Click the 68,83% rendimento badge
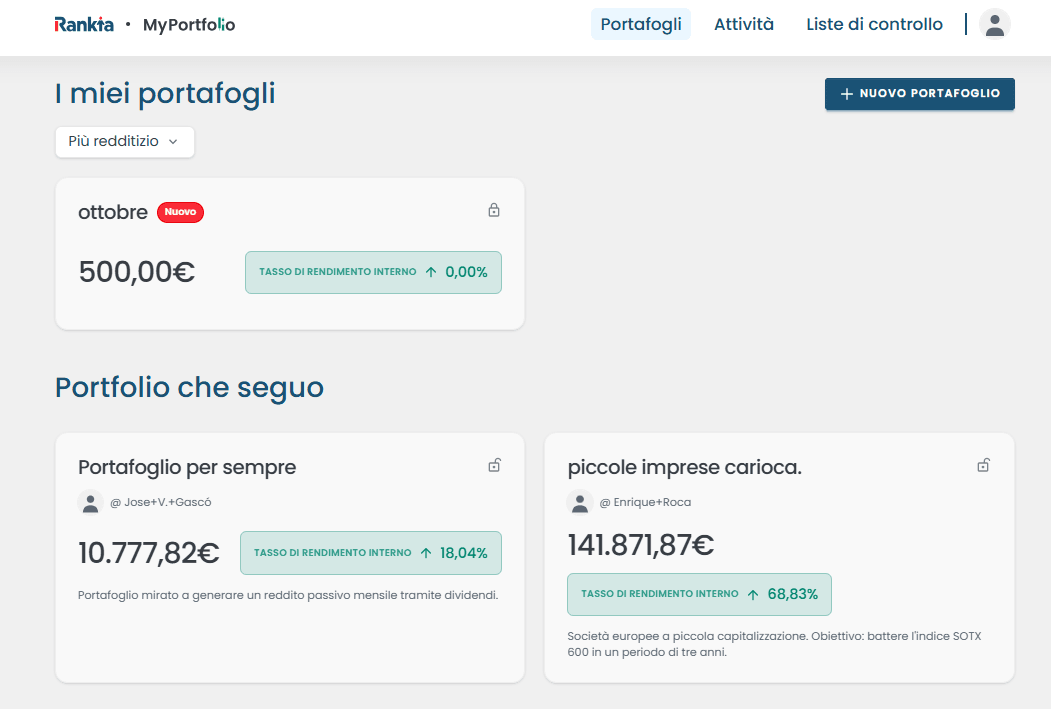The height and width of the screenshot is (709, 1051). [698, 593]
